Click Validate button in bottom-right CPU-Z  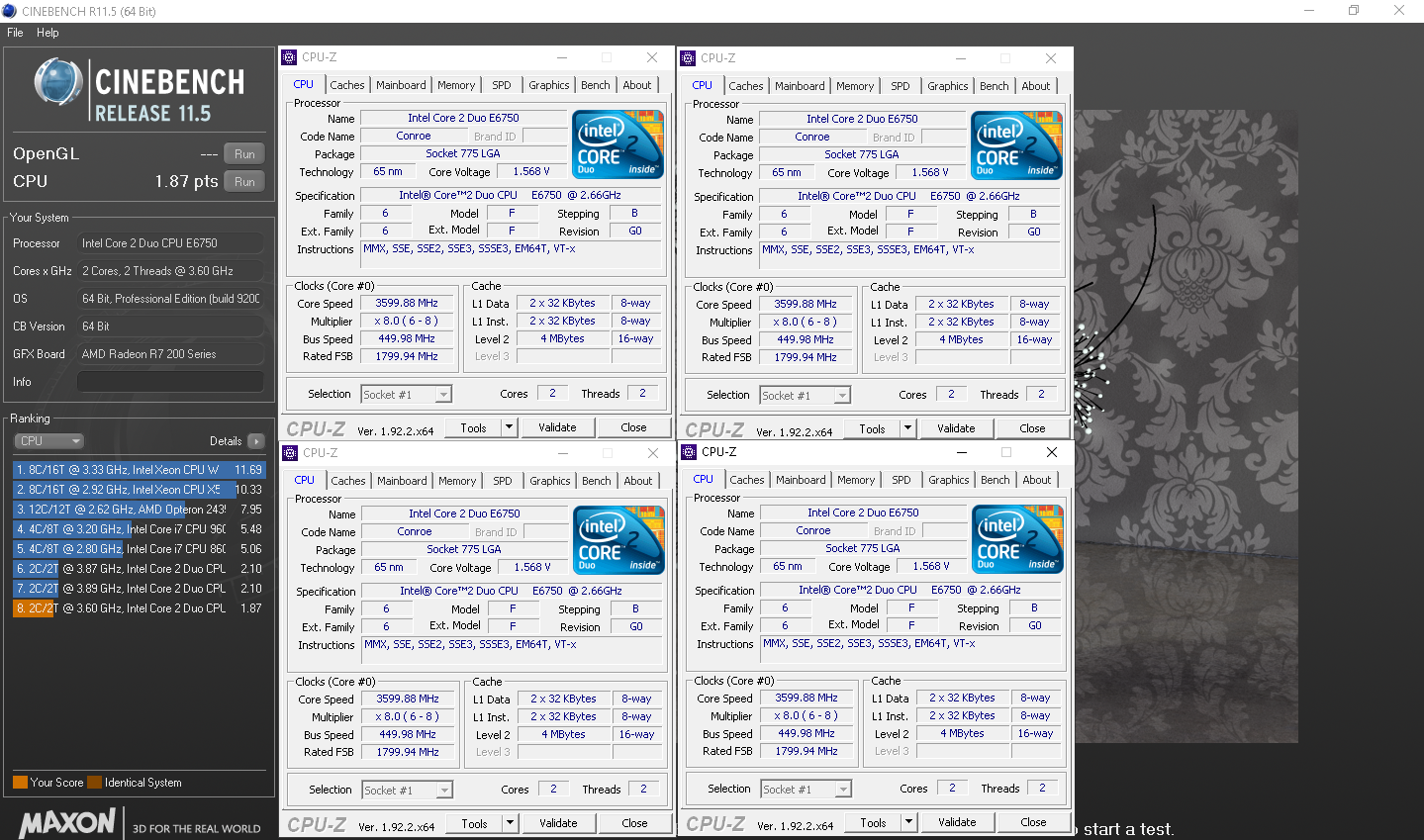pos(957,822)
